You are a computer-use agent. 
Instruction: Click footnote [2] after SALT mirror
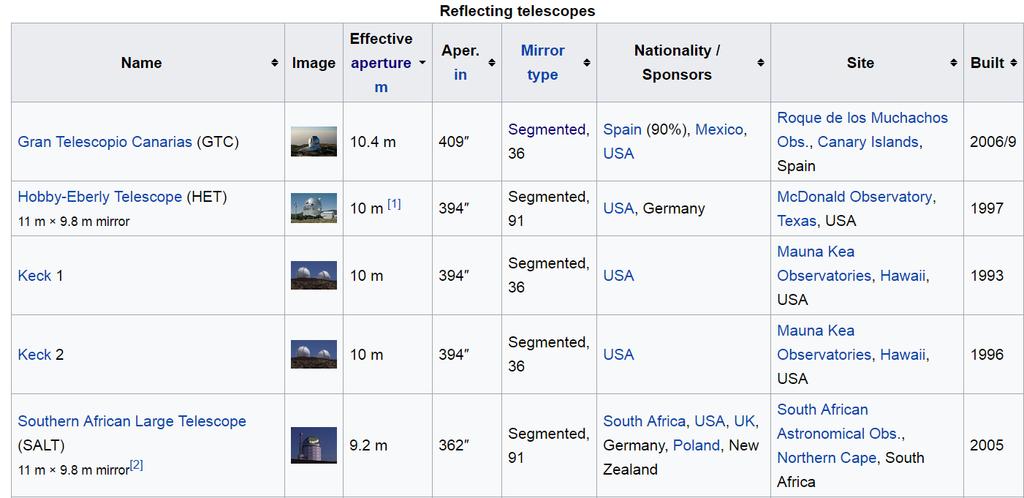(137, 465)
